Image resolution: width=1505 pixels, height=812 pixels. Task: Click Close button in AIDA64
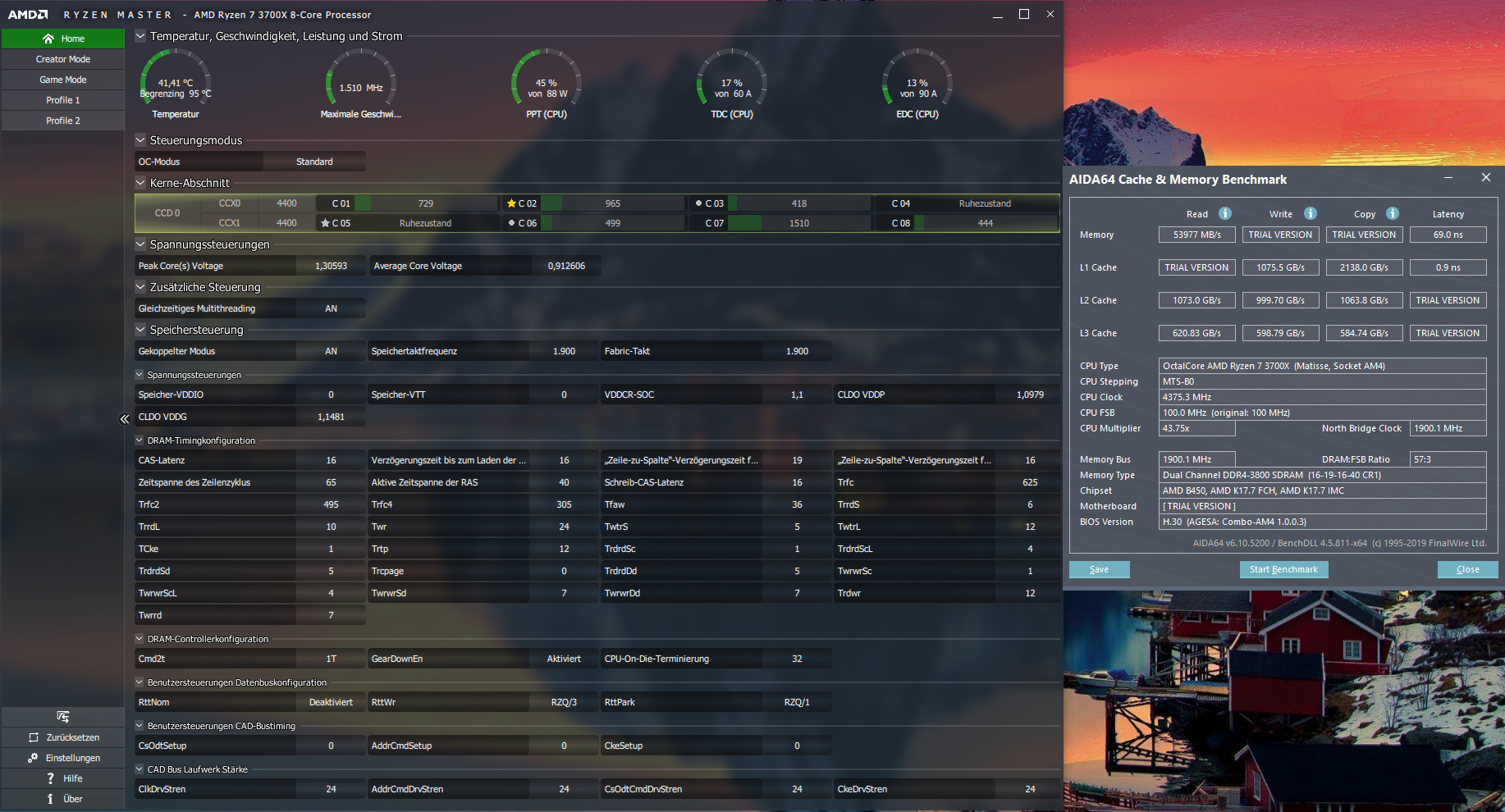pos(1467,569)
